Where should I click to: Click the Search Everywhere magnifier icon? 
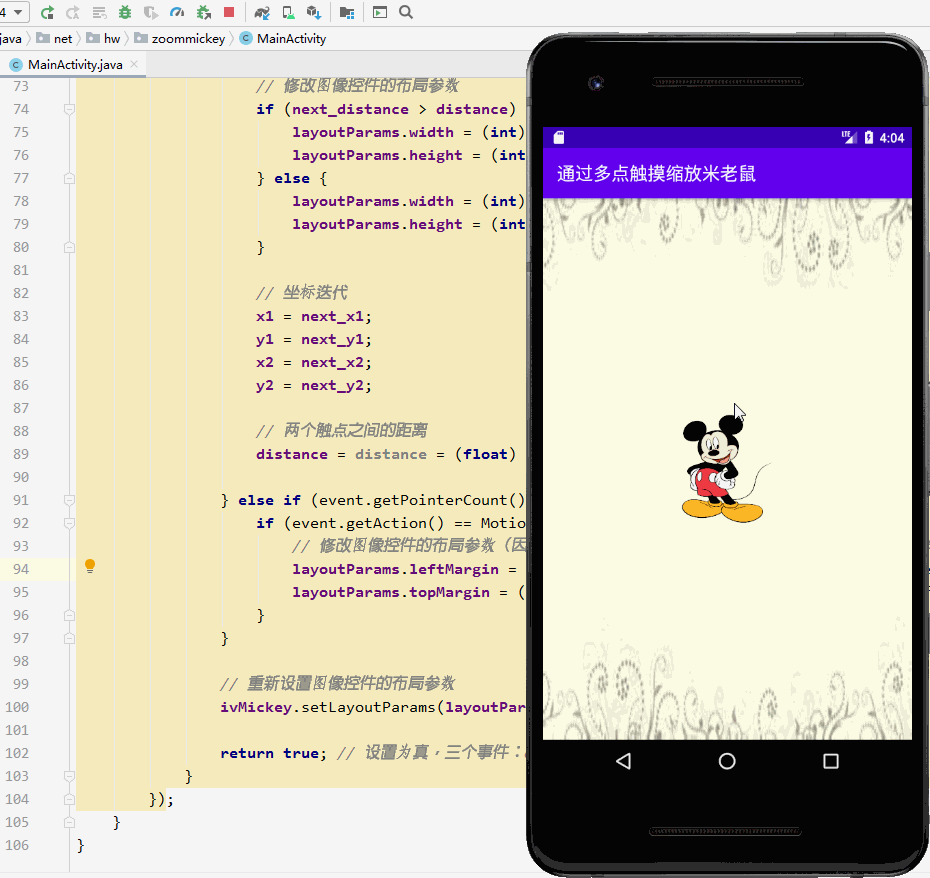coord(406,12)
